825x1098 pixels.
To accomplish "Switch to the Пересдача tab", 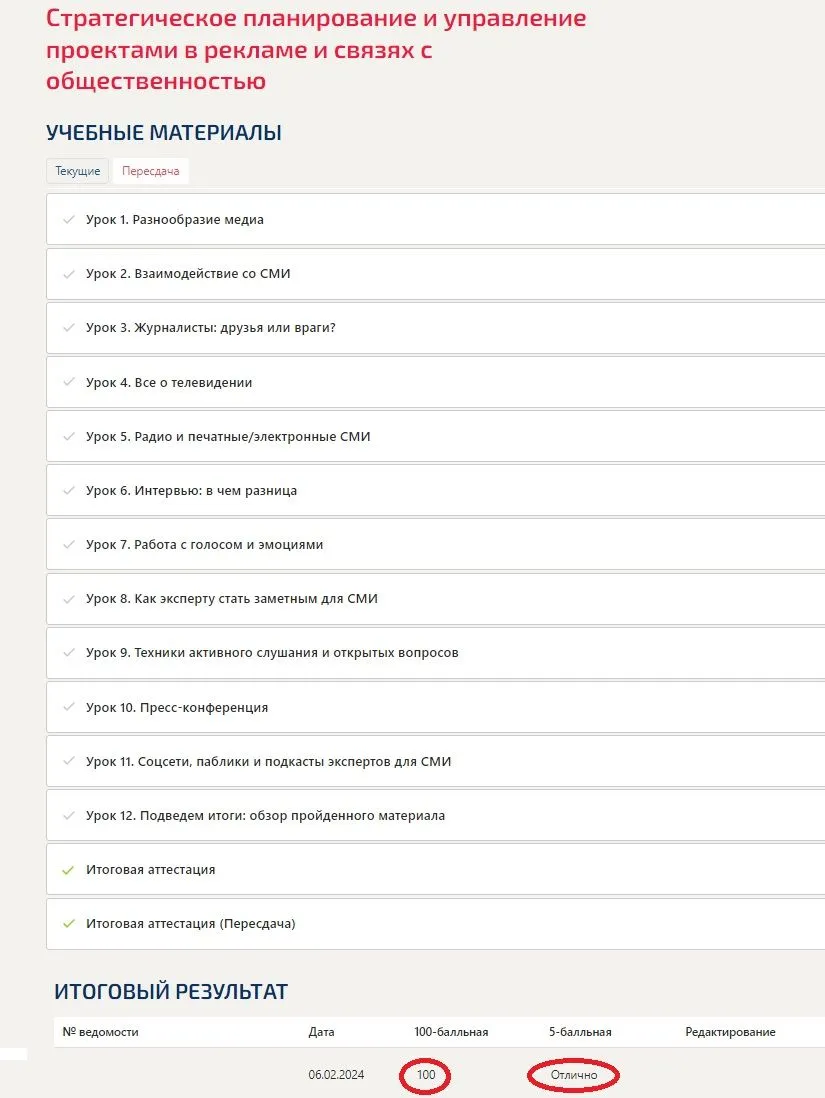I will coord(151,171).
